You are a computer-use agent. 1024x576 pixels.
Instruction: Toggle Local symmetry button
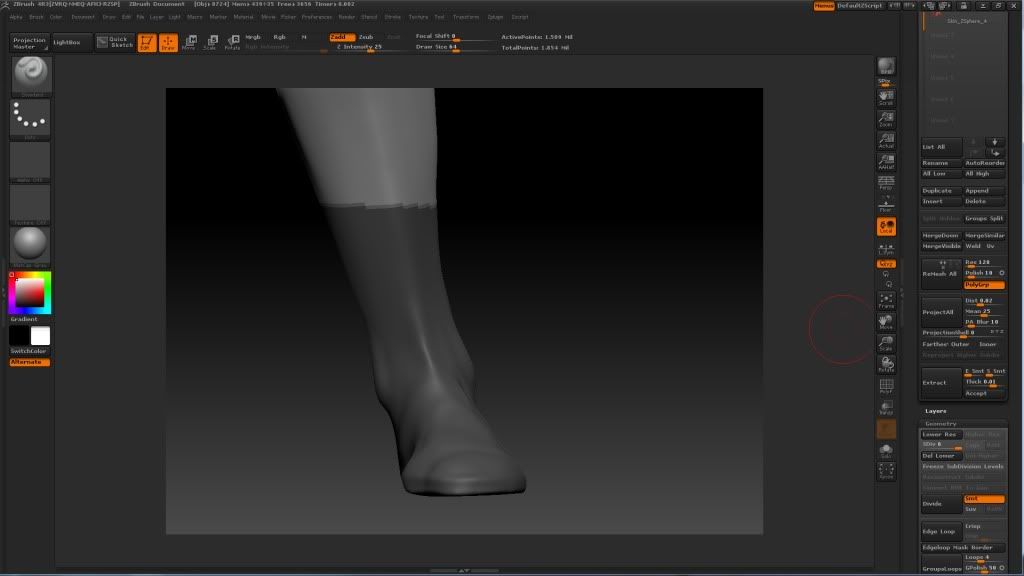pyautogui.click(x=886, y=227)
